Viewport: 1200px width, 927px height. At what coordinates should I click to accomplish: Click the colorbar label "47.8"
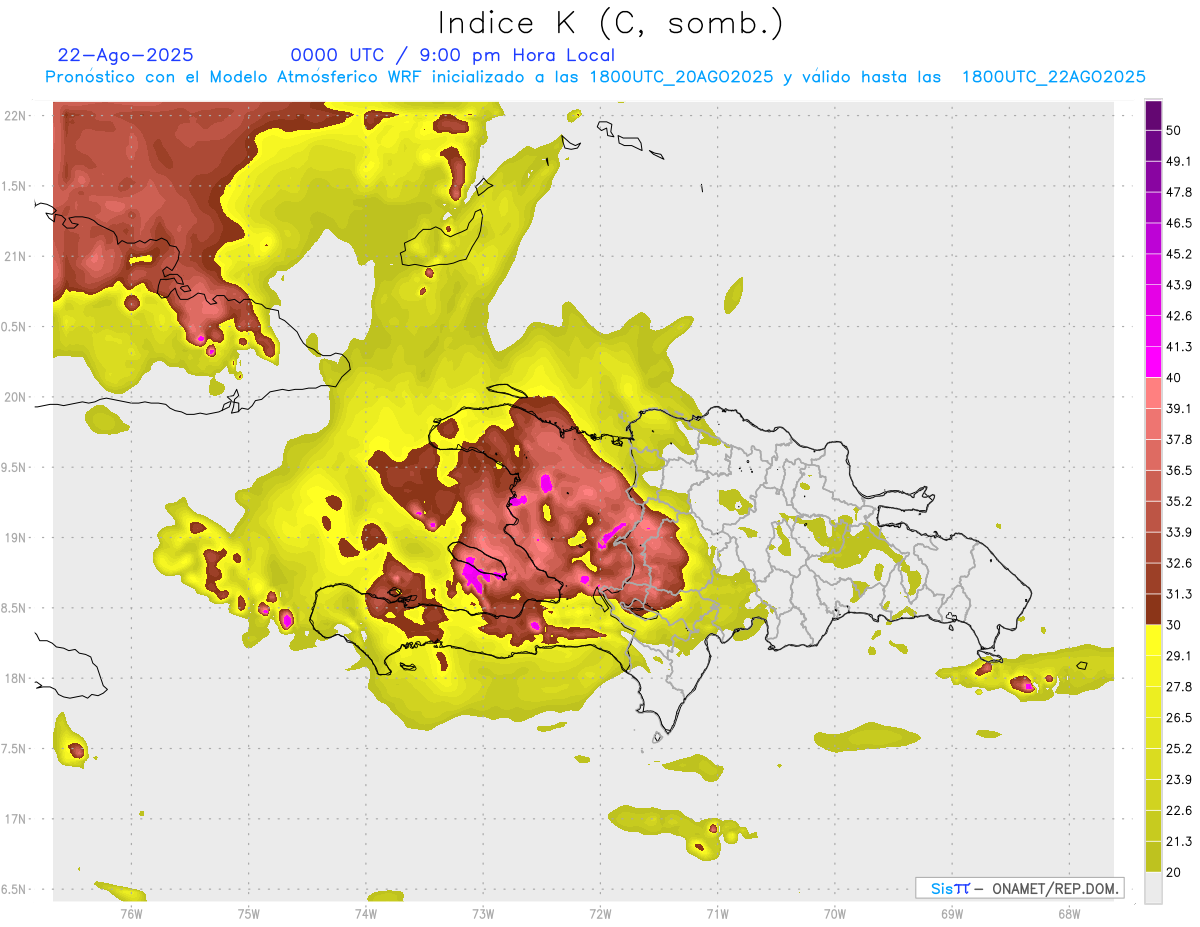tap(1180, 192)
